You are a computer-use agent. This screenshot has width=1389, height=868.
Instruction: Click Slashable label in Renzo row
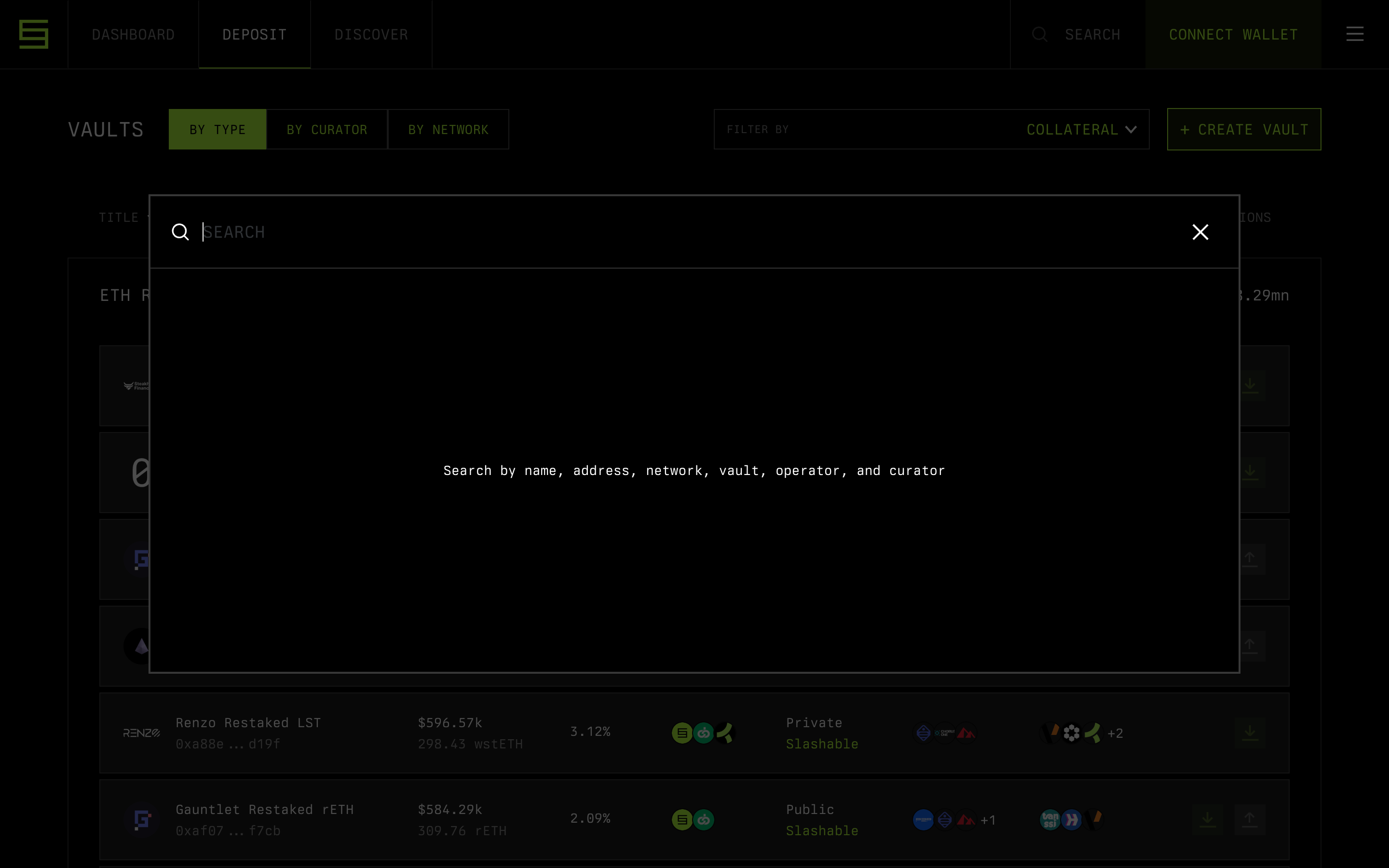pos(822,744)
